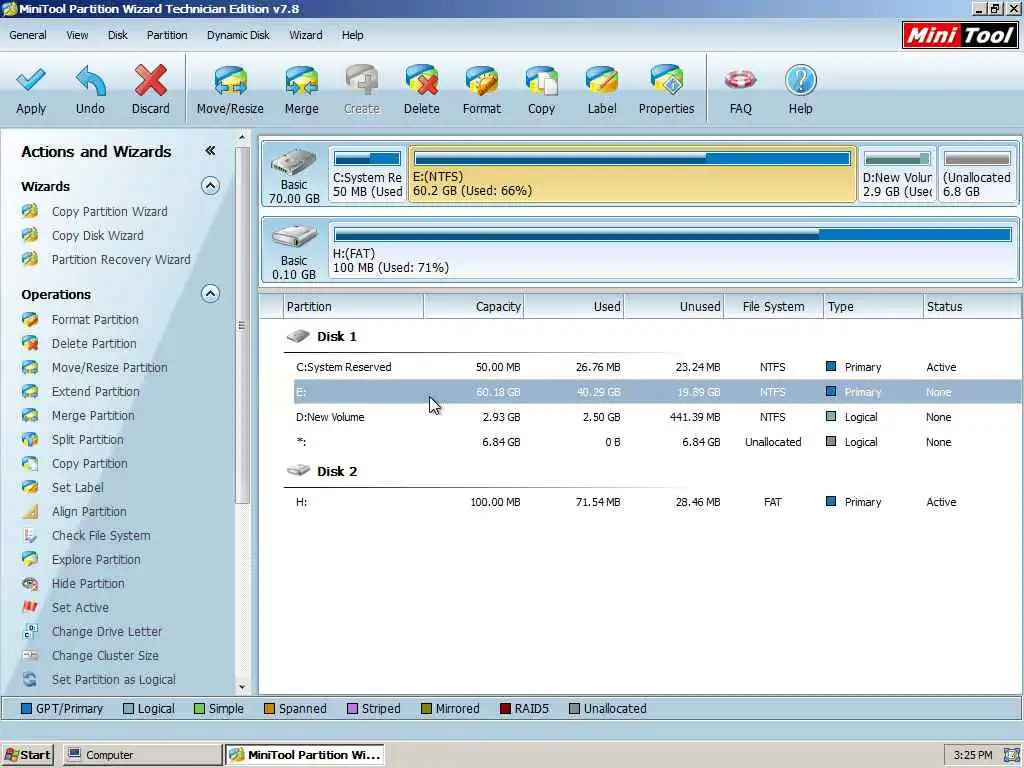Click the Apply checkmark icon
1024x768 pixels.
pos(31,81)
